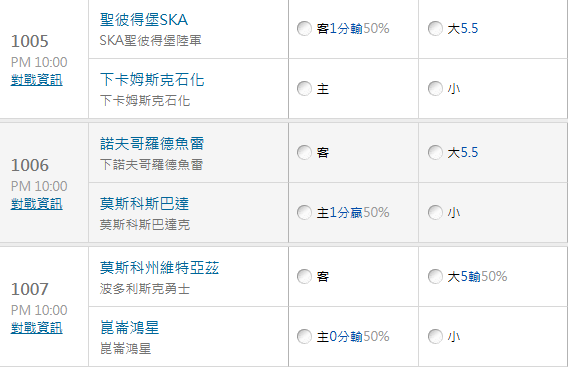Choose 小 option in game 1006
This screenshot has width=568, height=367.
[x=435, y=213]
